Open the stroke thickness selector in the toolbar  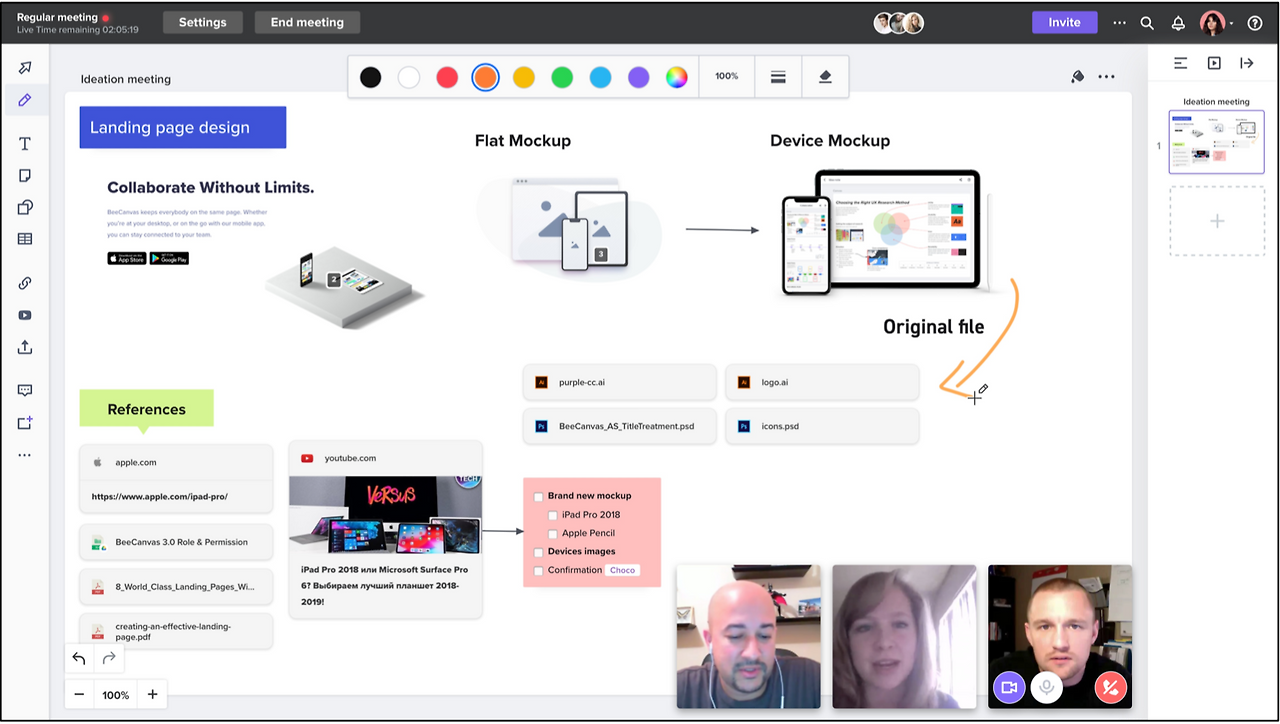(x=778, y=76)
